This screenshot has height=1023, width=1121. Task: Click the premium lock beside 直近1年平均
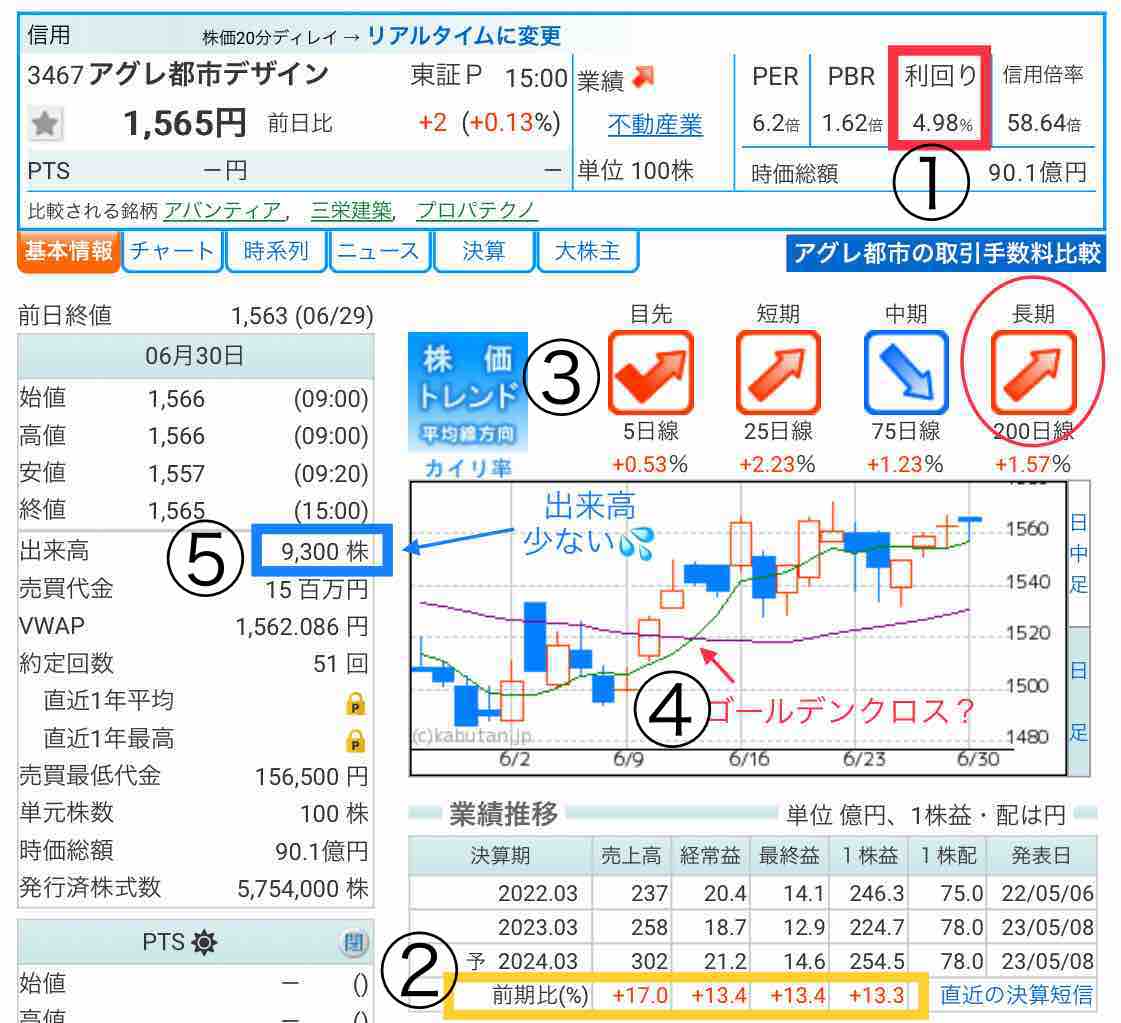[x=355, y=703]
